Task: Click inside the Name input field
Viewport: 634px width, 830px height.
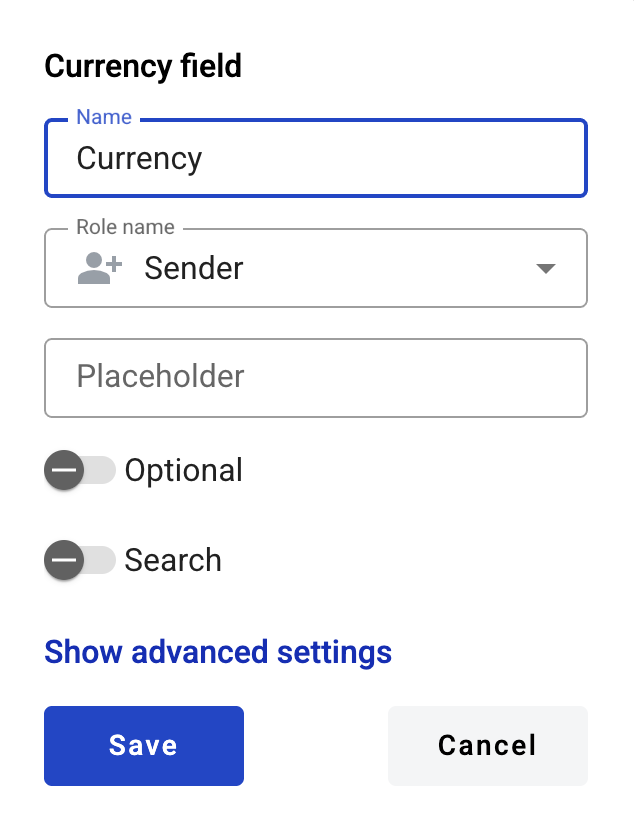Action: tap(316, 157)
